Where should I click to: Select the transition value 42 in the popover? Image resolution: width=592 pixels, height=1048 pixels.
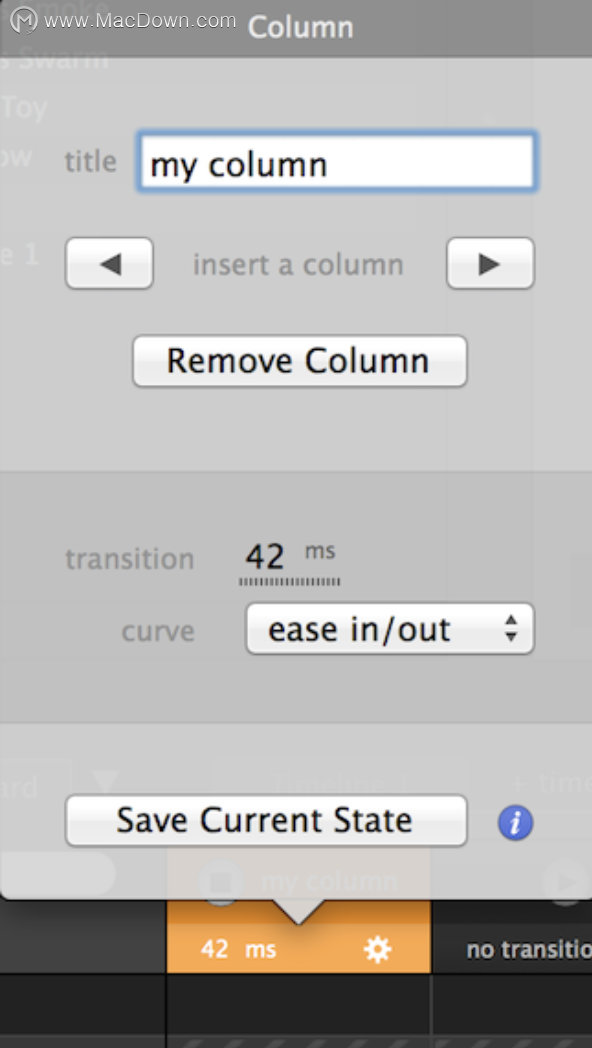click(x=265, y=556)
